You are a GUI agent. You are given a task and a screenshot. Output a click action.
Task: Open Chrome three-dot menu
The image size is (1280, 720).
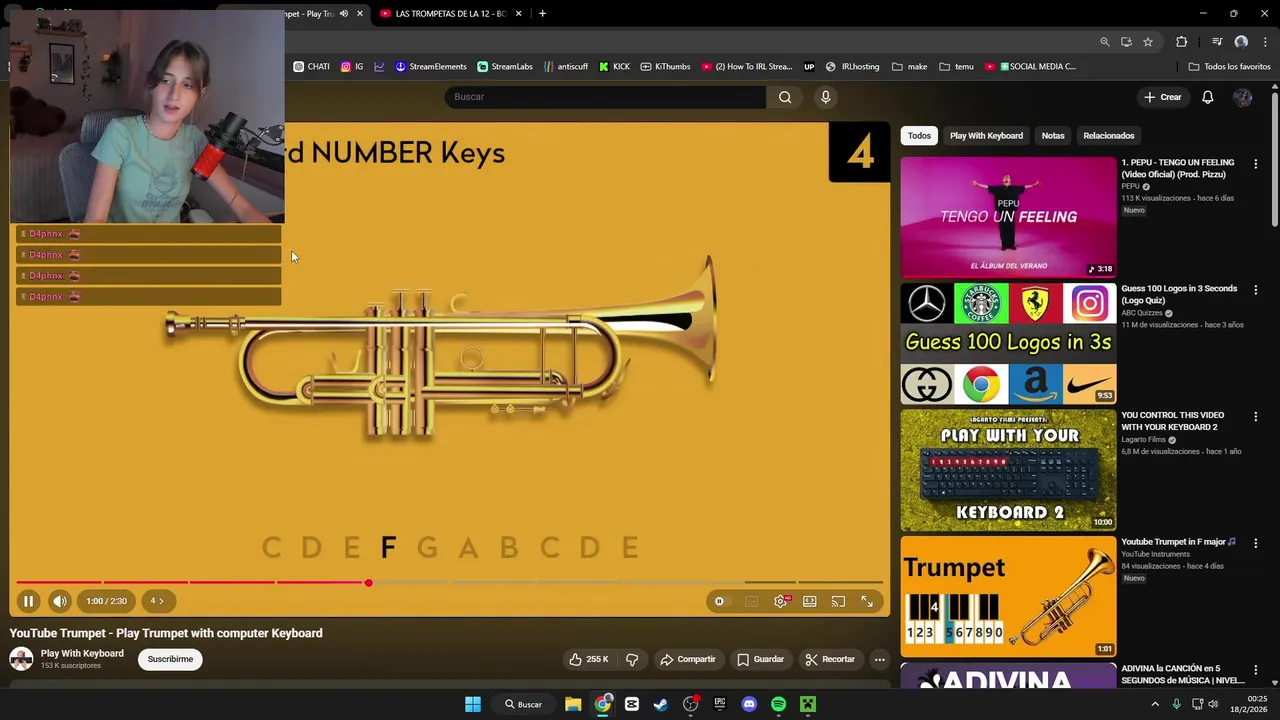pos(1265,42)
